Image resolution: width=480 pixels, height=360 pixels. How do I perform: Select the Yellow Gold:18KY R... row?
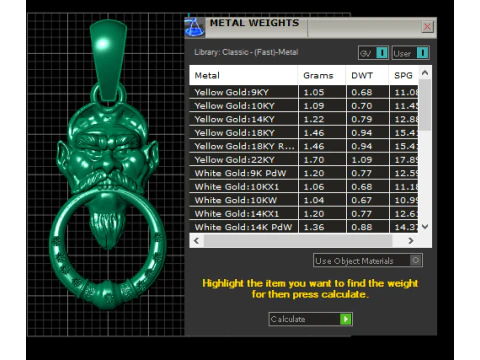[x=304, y=146]
